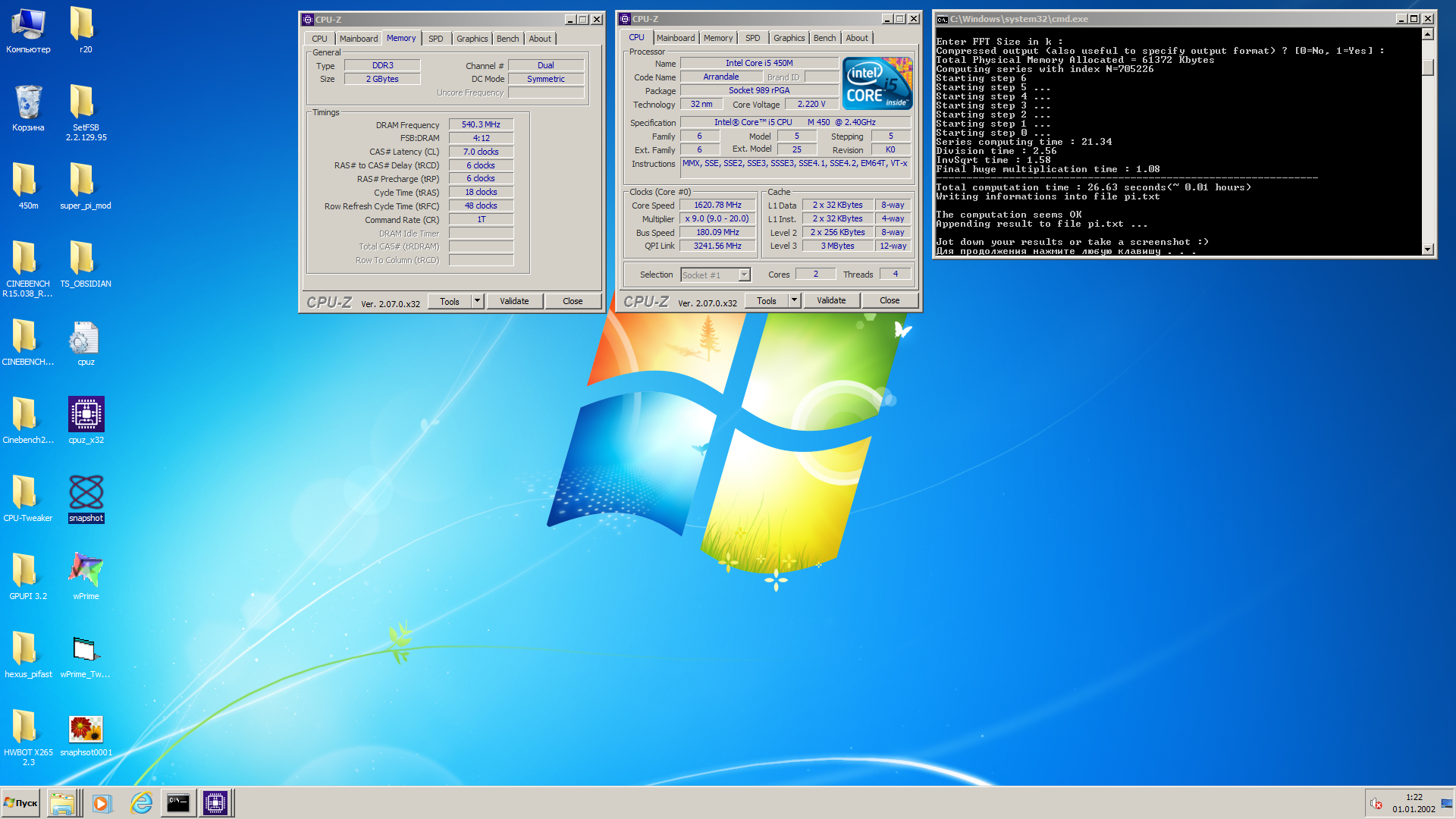Click Validate in left CPU-Z window
Viewport: 1456px width, 819px height.
514,301
